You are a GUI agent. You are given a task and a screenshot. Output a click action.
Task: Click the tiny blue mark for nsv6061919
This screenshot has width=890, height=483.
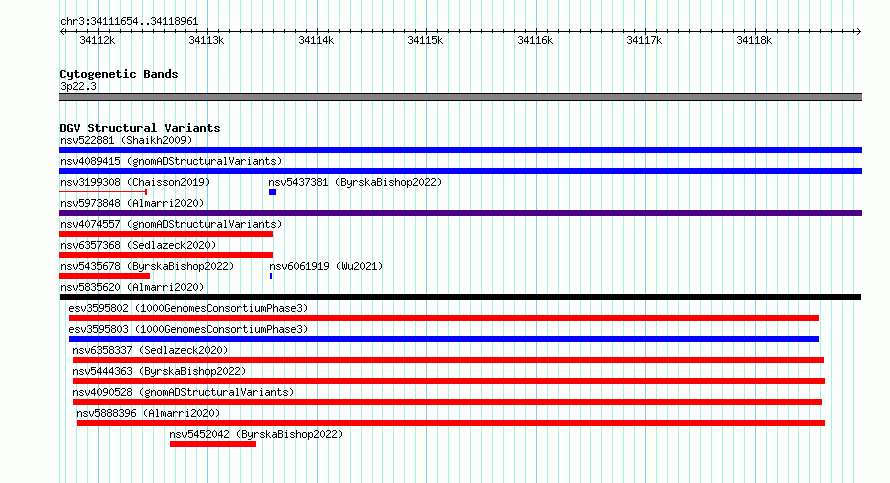pos(271,276)
